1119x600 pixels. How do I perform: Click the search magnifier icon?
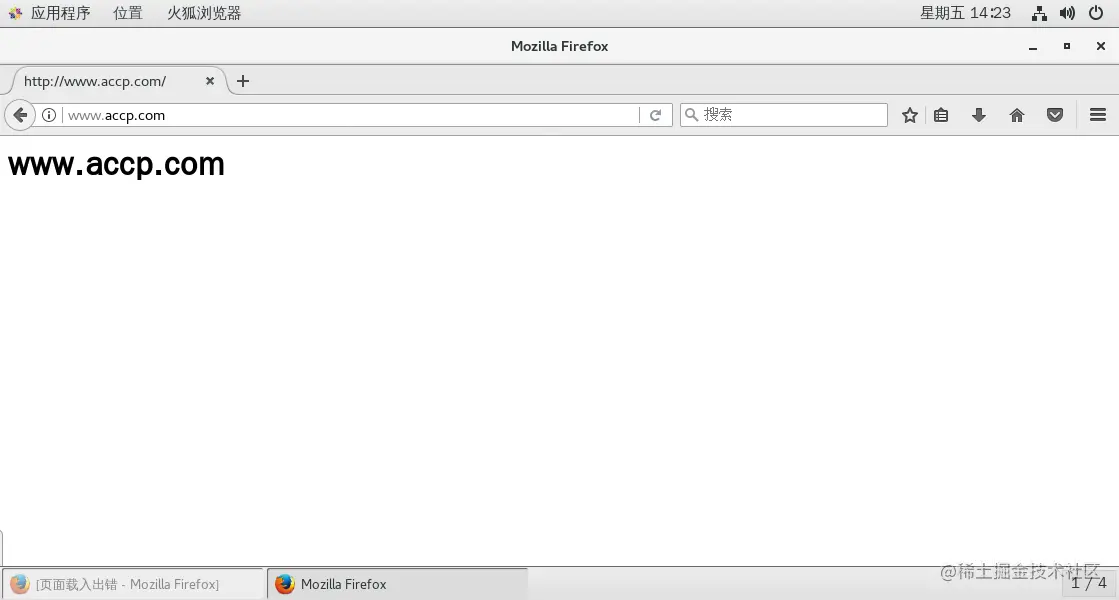click(x=692, y=115)
